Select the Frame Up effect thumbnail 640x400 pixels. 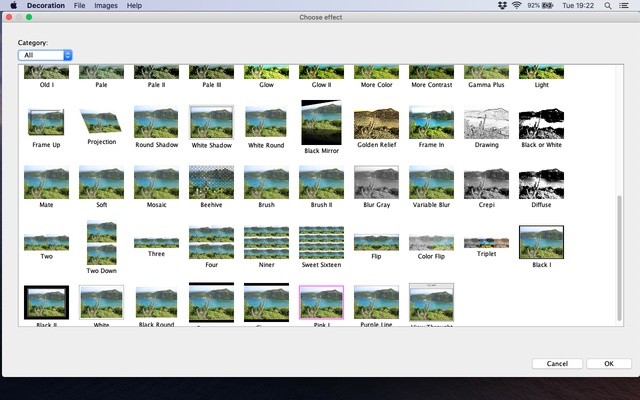pyautogui.click(x=46, y=122)
